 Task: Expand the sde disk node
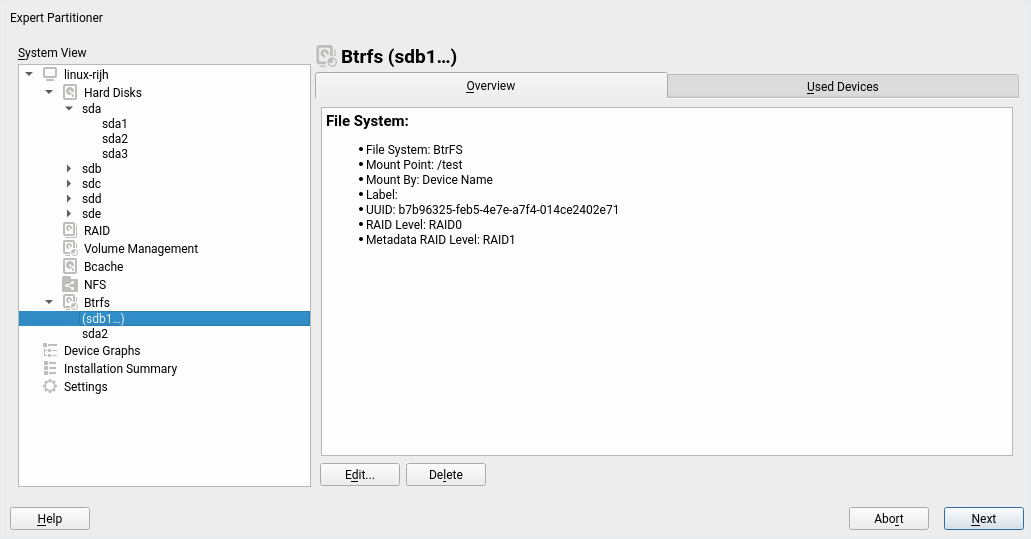coord(69,214)
